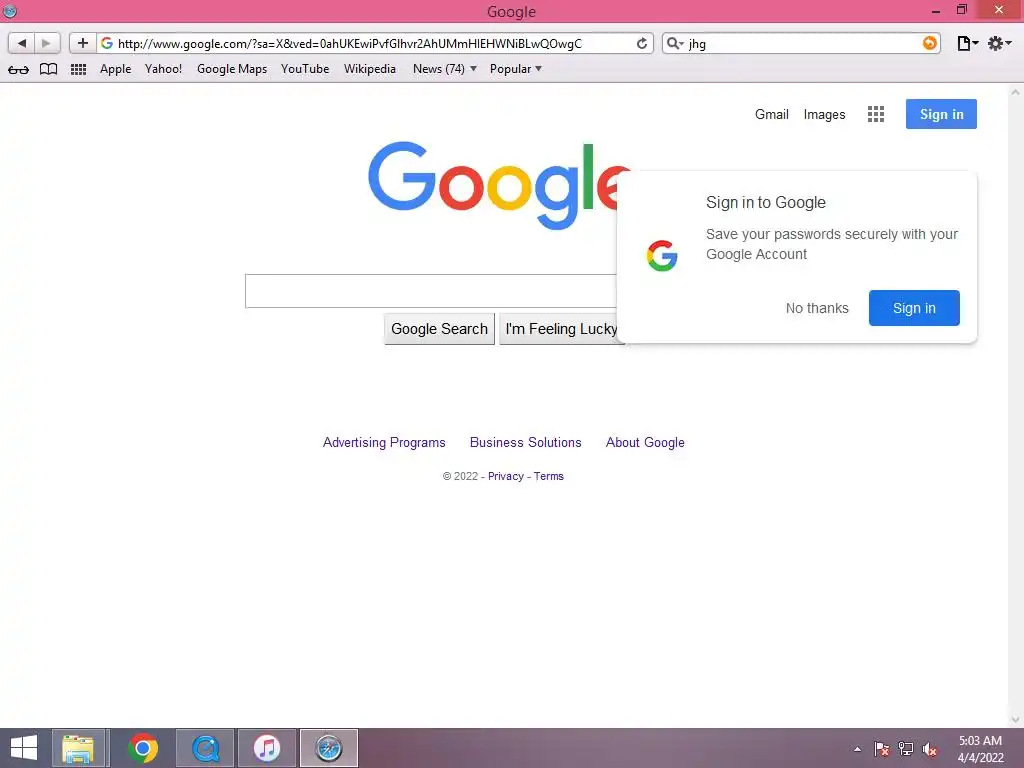Click the network tray icon

(x=906, y=749)
